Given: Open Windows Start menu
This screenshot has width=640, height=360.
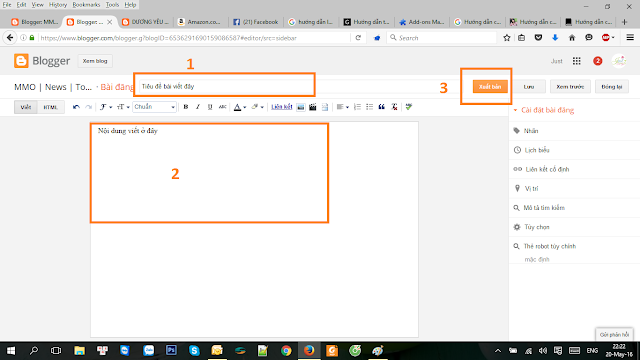Looking at the screenshot, I should [x=11, y=351].
